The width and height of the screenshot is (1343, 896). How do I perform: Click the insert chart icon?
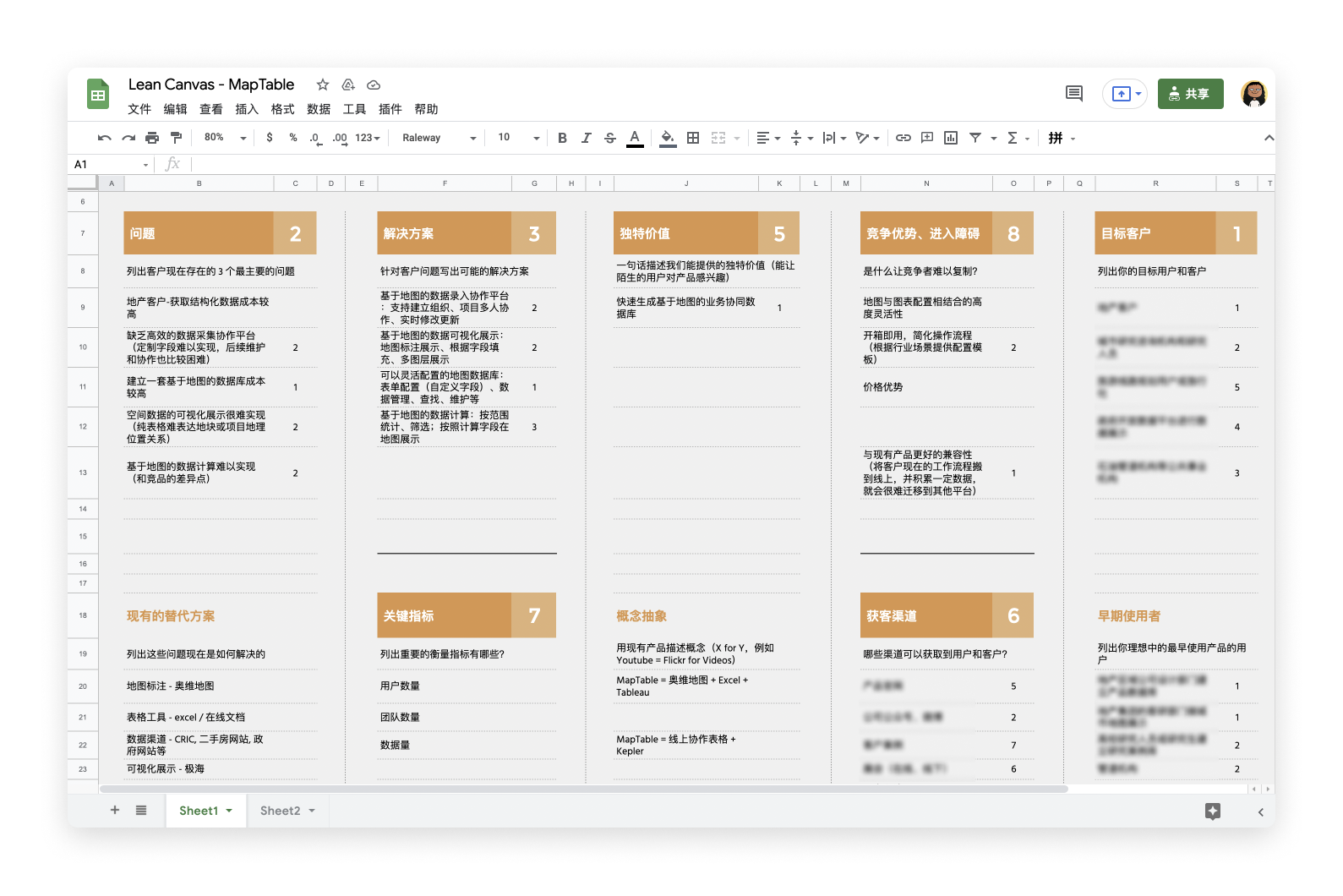tap(951, 138)
